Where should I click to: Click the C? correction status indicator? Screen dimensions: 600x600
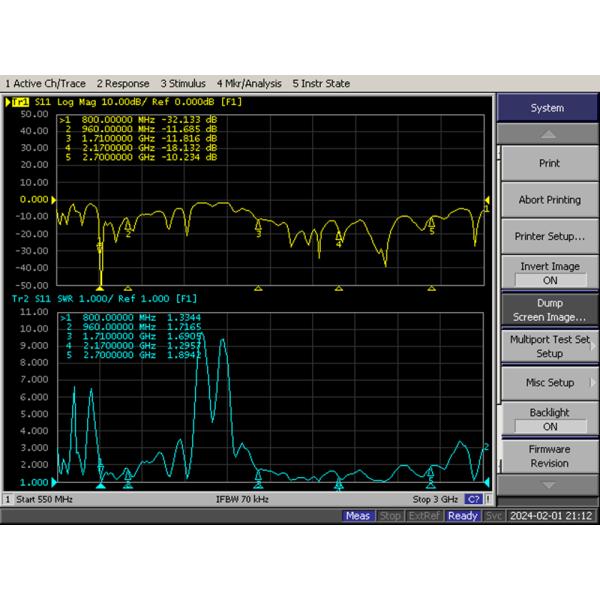pos(474,499)
